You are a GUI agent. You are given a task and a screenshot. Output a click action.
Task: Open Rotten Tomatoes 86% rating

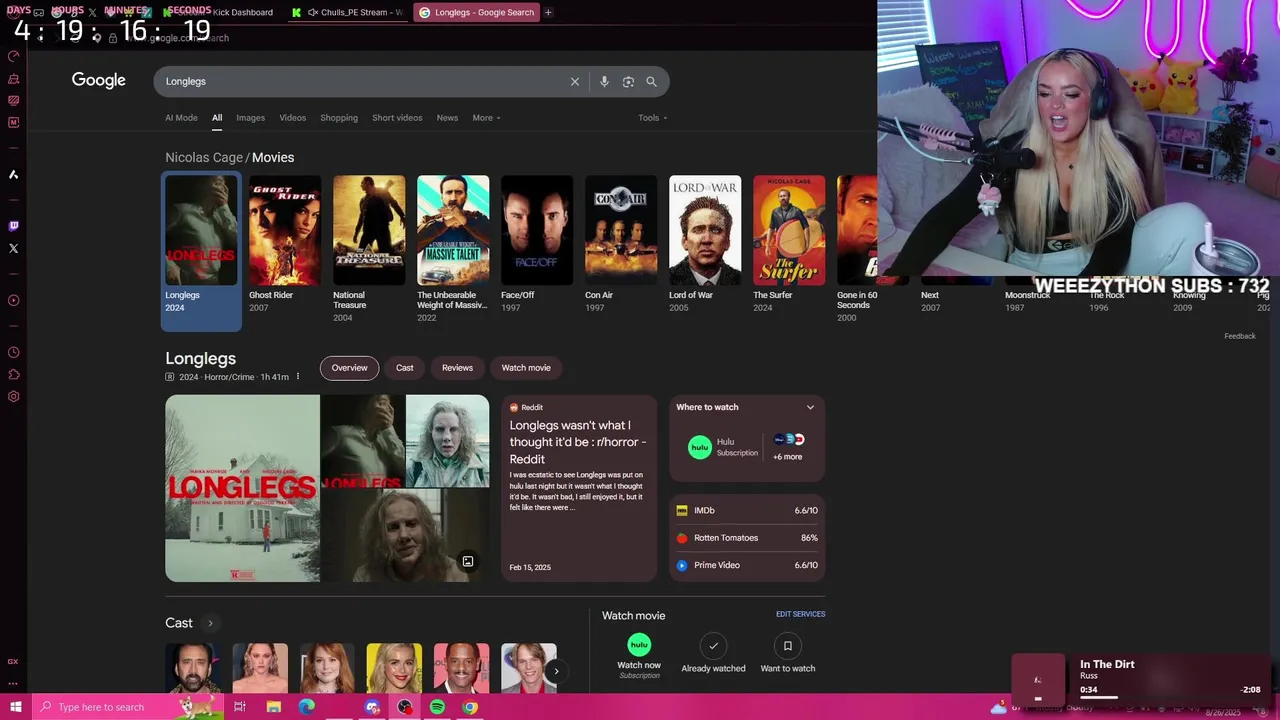[x=747, y=538]
